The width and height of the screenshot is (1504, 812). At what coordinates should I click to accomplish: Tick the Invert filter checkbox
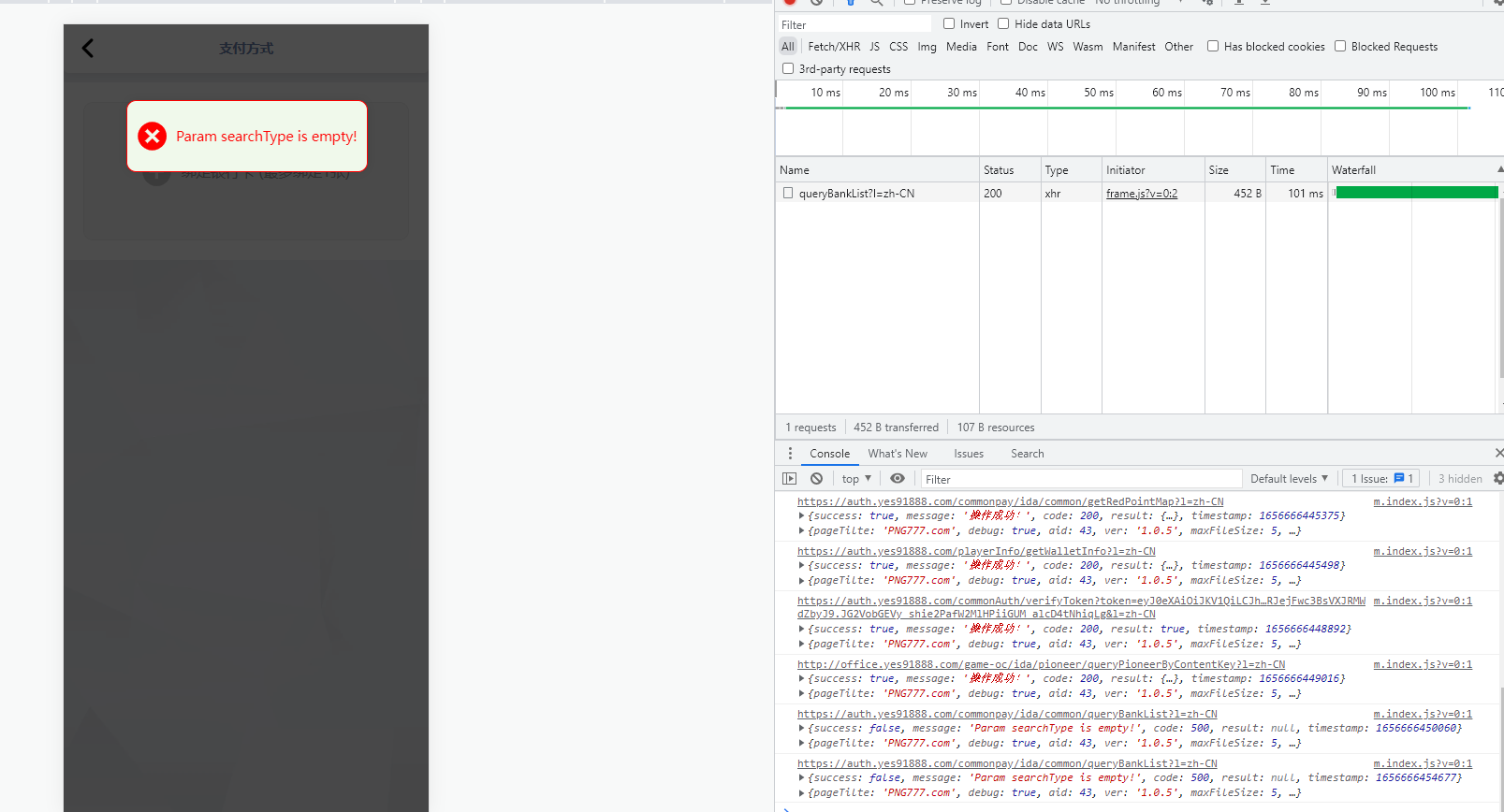point(949,24)
